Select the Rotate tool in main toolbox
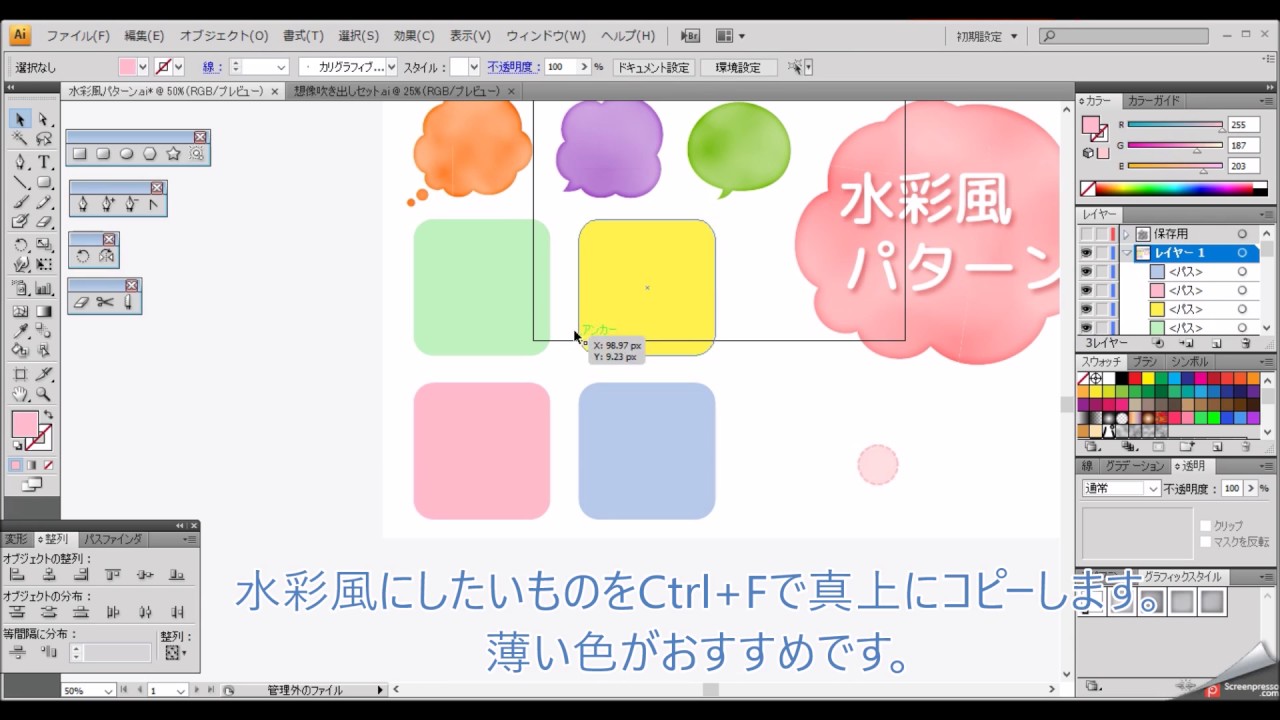Image resolution: width=1280 pixels, height=720 pixels. pos(20,245)
